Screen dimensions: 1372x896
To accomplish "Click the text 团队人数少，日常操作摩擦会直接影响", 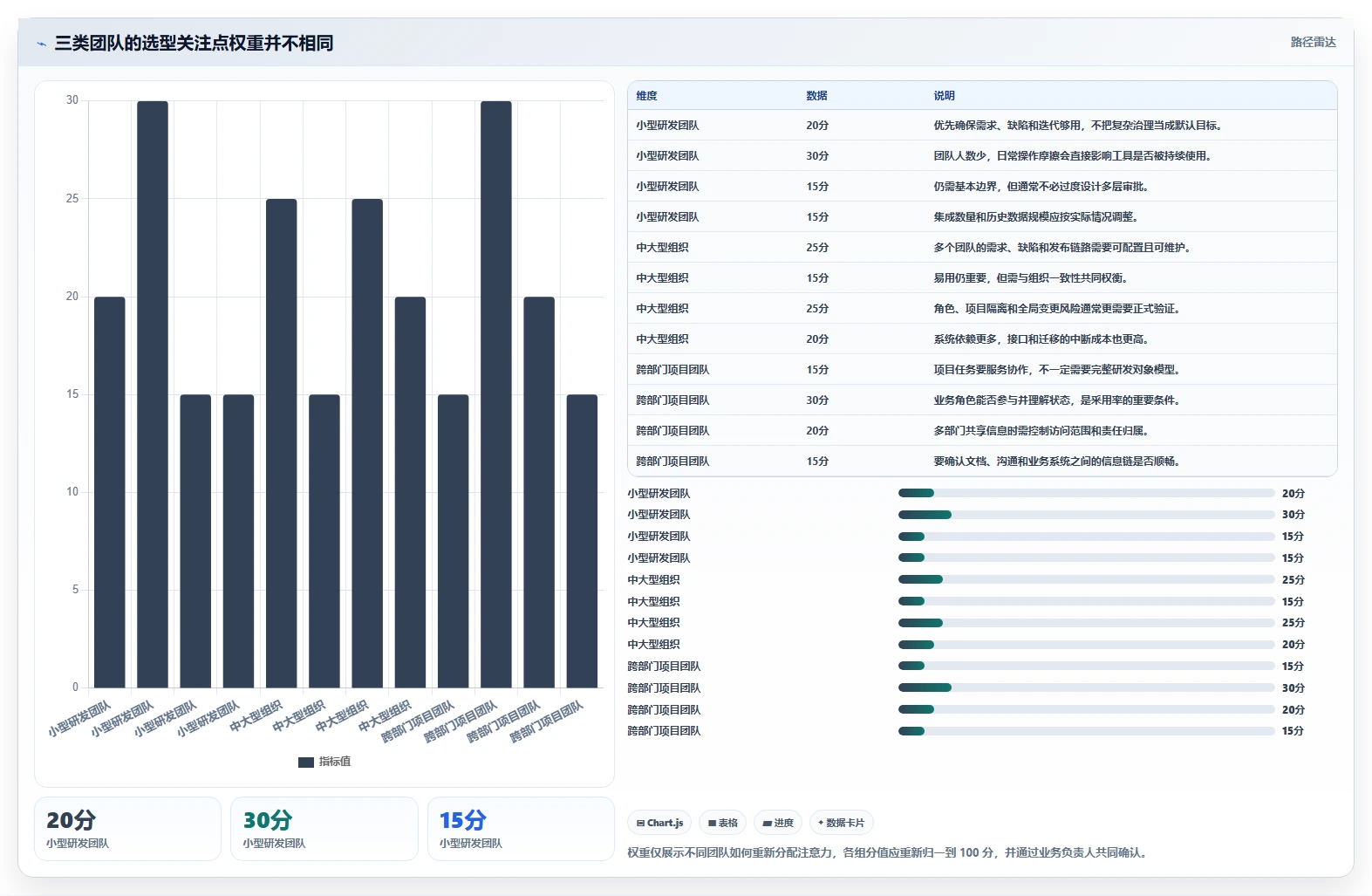I will pyautogui.click(x=1022, y=156).
